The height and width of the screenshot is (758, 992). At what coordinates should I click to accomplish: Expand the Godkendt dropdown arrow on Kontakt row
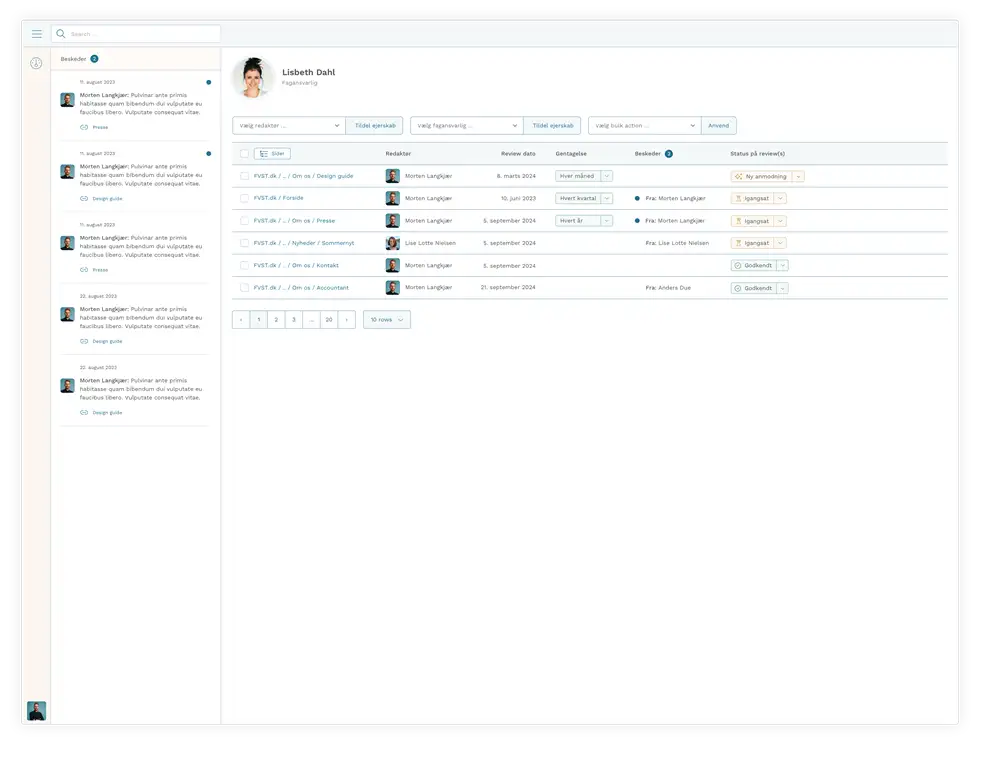[x=783, y=266]
